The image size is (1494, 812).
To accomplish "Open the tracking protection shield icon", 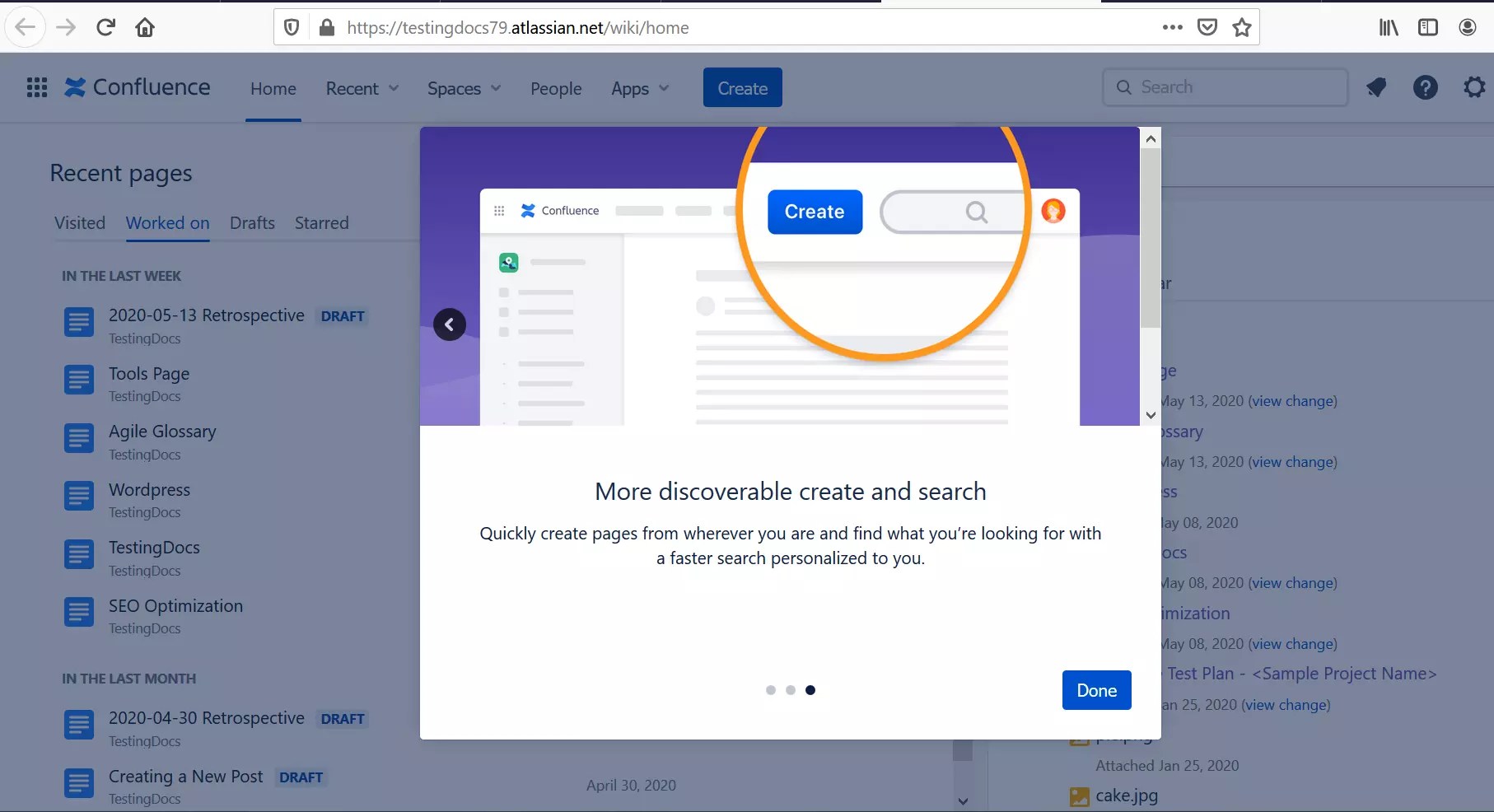I will point(292,27).
